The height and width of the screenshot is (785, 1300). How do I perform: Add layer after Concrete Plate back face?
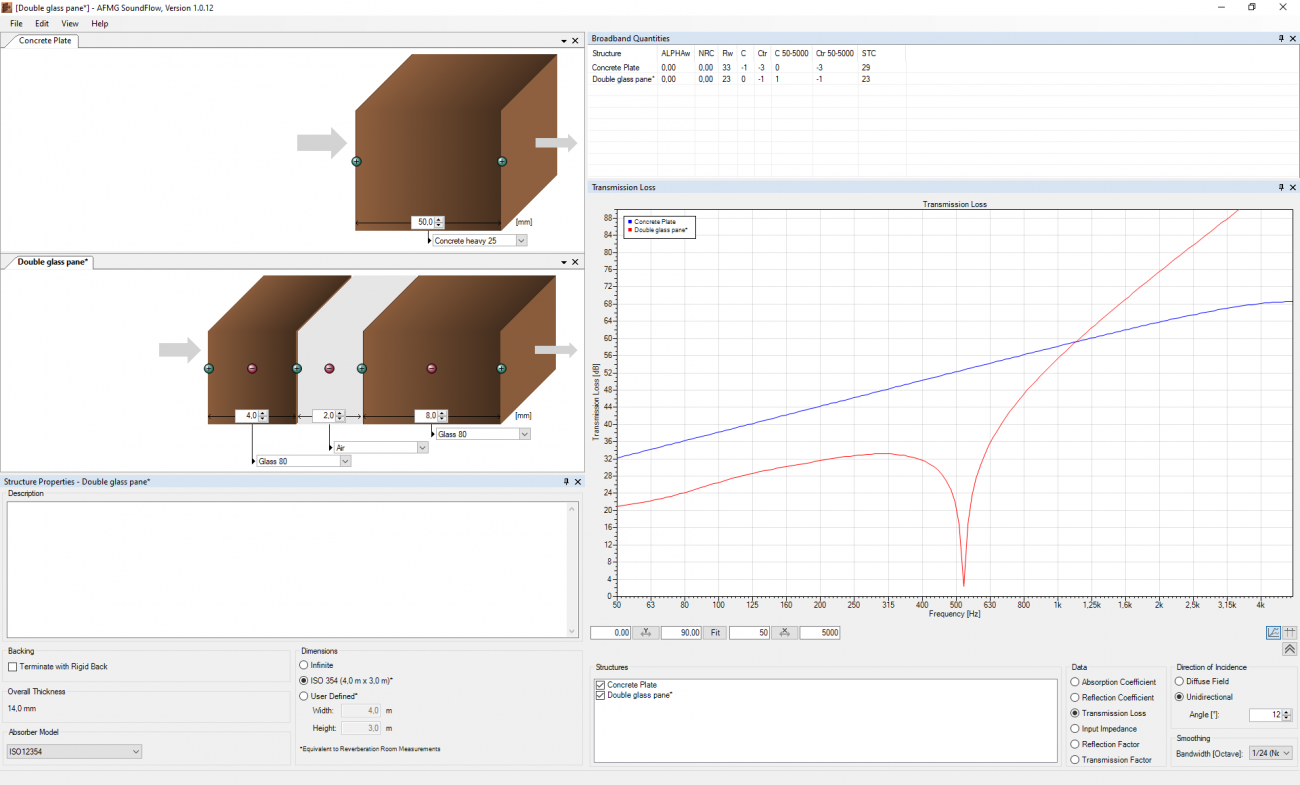tap(502, 161)
